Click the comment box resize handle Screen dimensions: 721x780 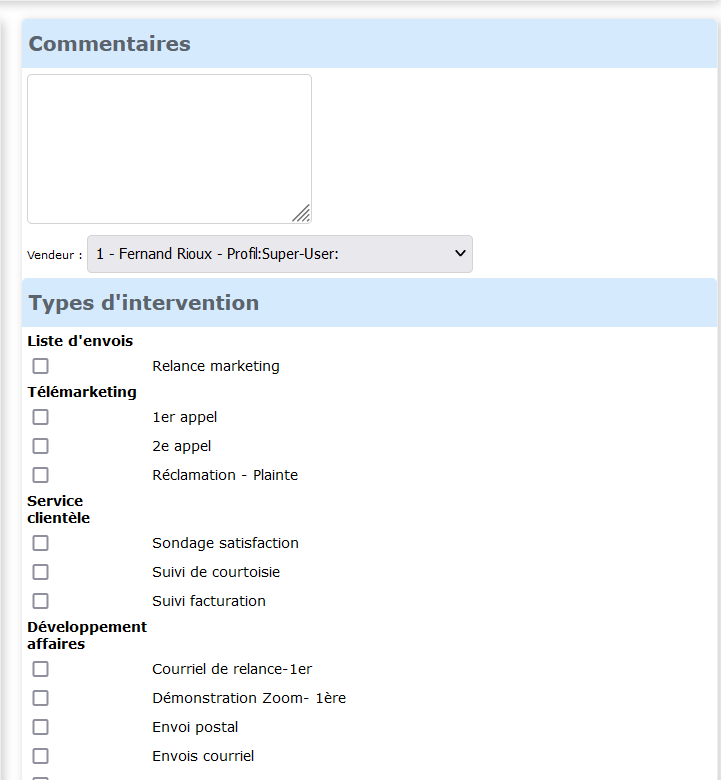click(x=301, y=213)
